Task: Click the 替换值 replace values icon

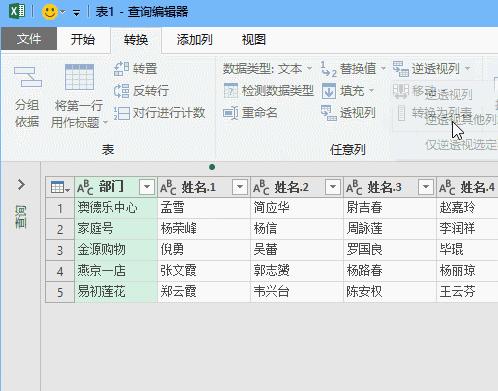Action: point(329,69)
